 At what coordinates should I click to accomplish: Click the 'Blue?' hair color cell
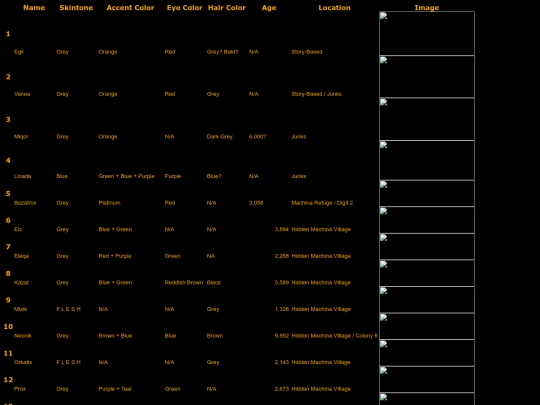pyautogui.click(x=214, y=176)
